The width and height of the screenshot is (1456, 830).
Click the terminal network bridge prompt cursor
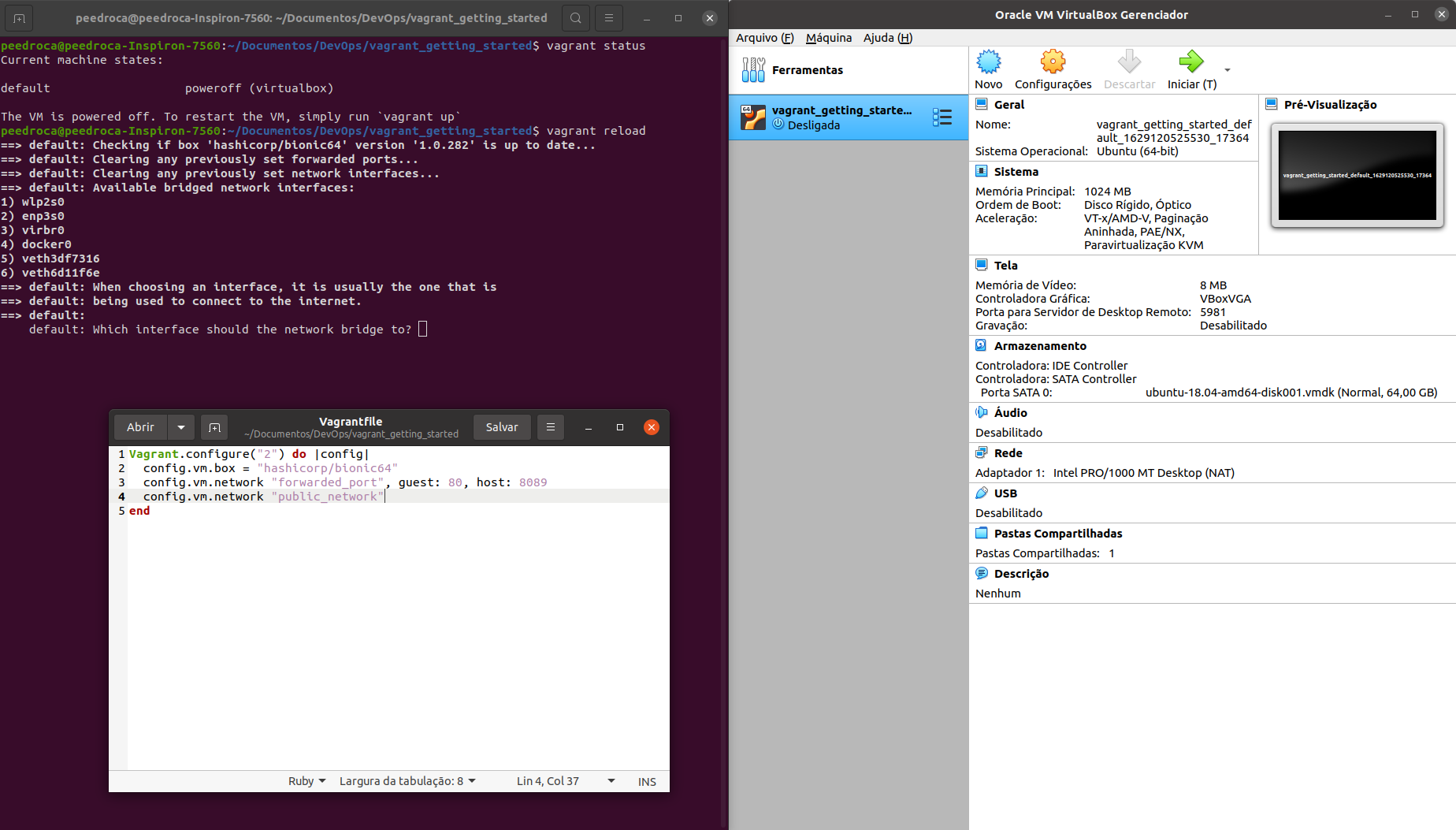click(x=422, y=329)
